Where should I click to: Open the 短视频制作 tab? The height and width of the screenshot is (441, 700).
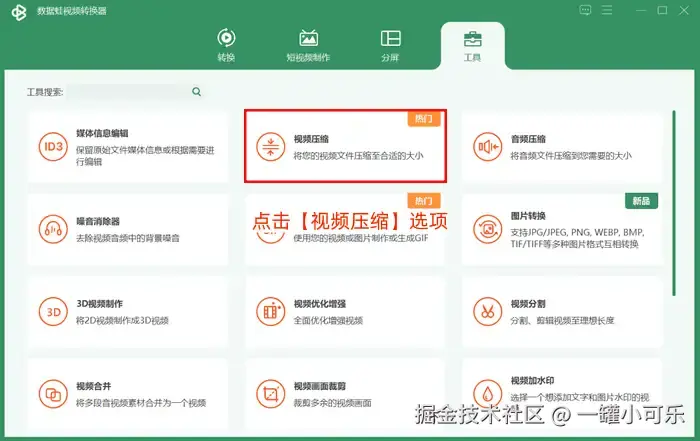[x=308, y=45]
